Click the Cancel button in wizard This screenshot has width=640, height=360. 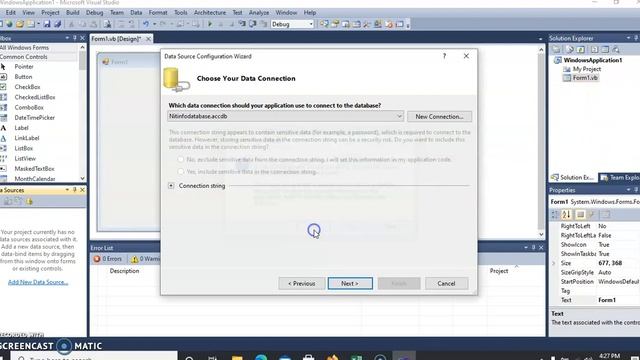pos(446,283)
